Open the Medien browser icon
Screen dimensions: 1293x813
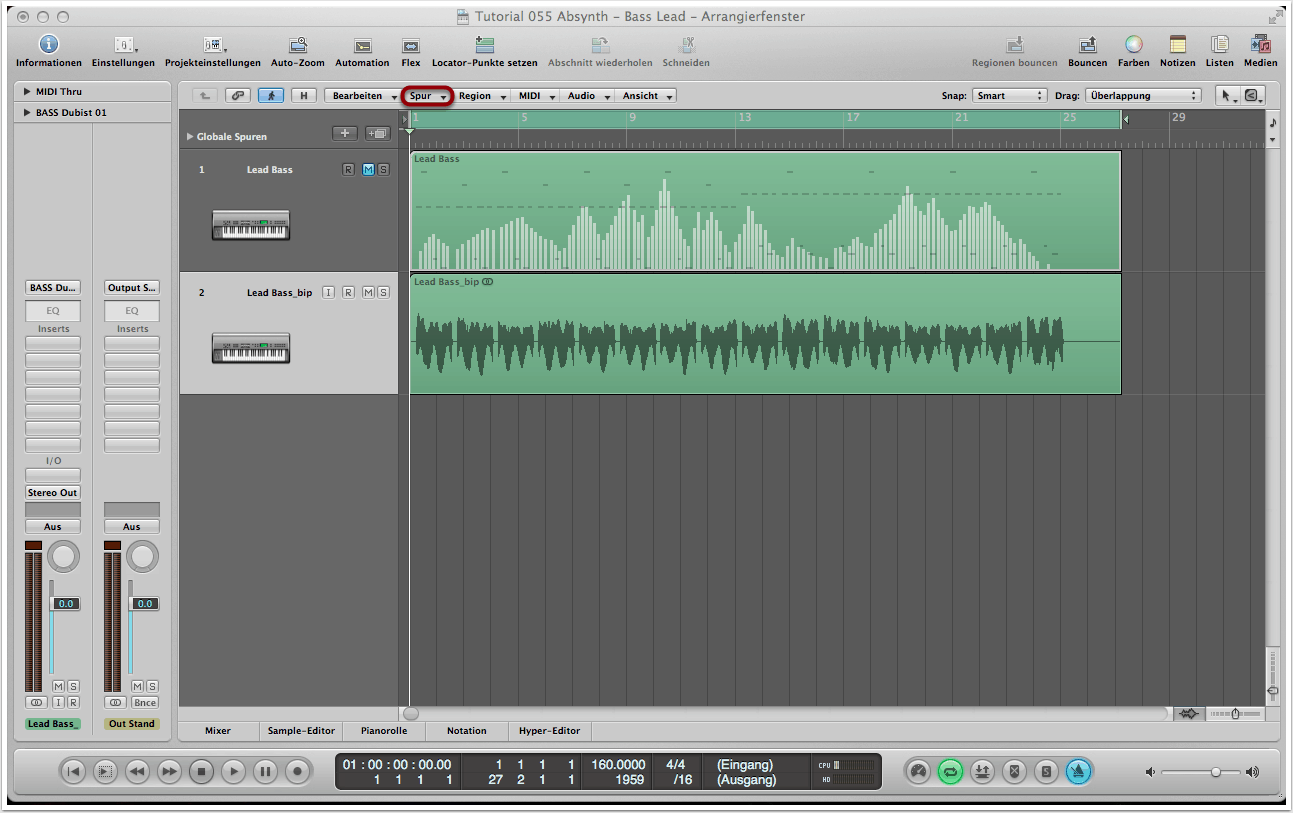pyautogui.click(x=1260, y=45)
